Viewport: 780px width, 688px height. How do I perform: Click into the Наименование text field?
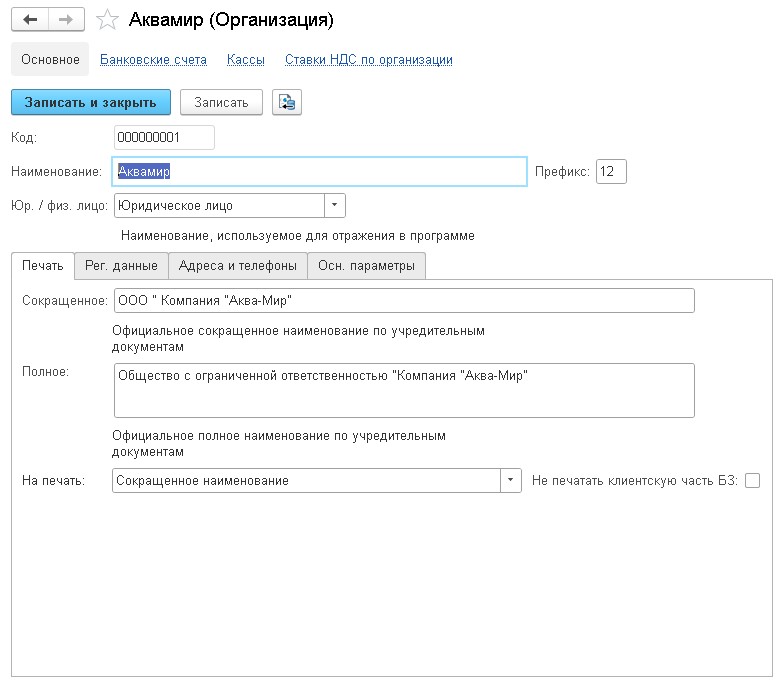[x=320, y=172]
